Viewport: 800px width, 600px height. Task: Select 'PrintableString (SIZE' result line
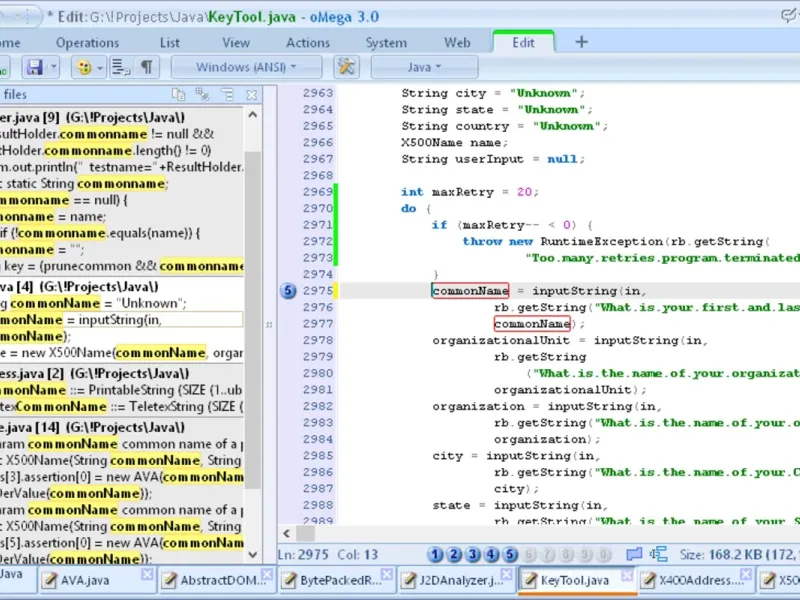pyautogui.click(x=121, y=390)
